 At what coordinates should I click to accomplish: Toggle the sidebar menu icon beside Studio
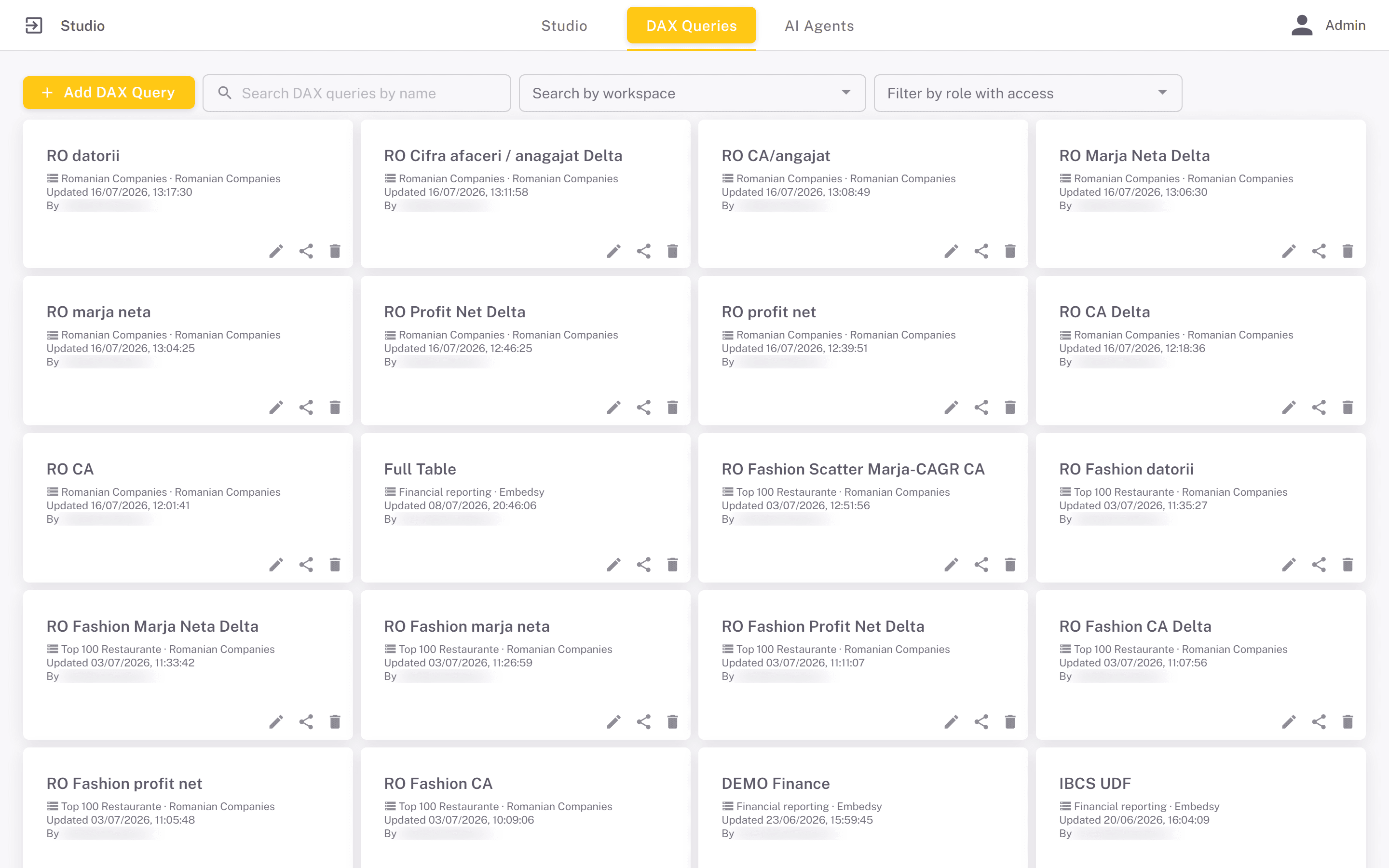(x=34, y=25)
